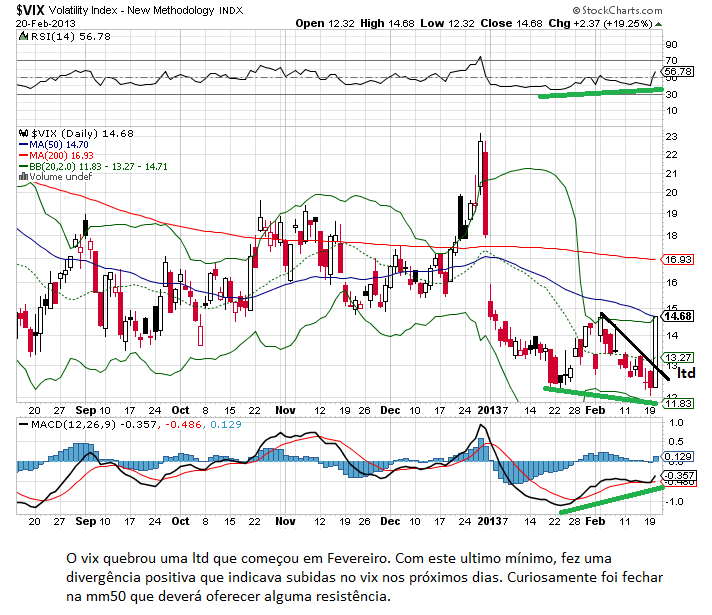
Task: Click the red -0.486 MACD signal value
Action: click(183, 425)
